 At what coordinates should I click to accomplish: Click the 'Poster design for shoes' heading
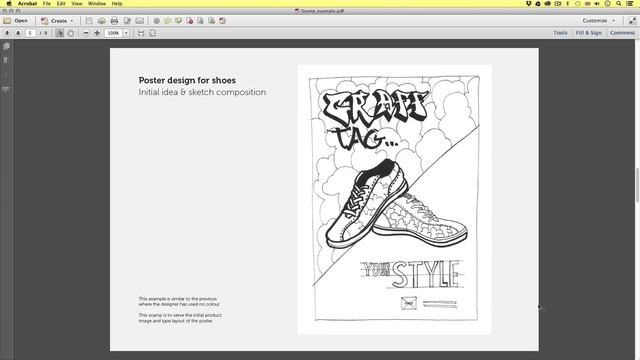(x=187, y=80)
